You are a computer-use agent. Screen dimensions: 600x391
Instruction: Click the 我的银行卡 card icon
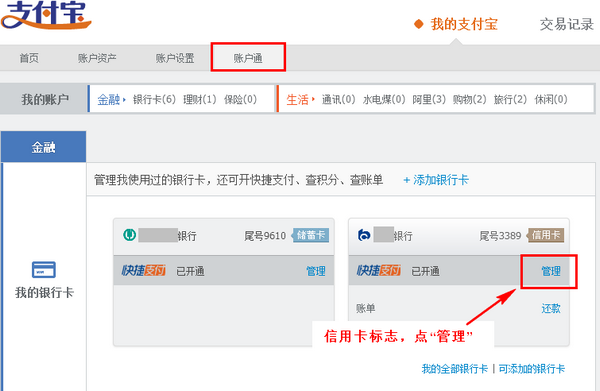44,270
